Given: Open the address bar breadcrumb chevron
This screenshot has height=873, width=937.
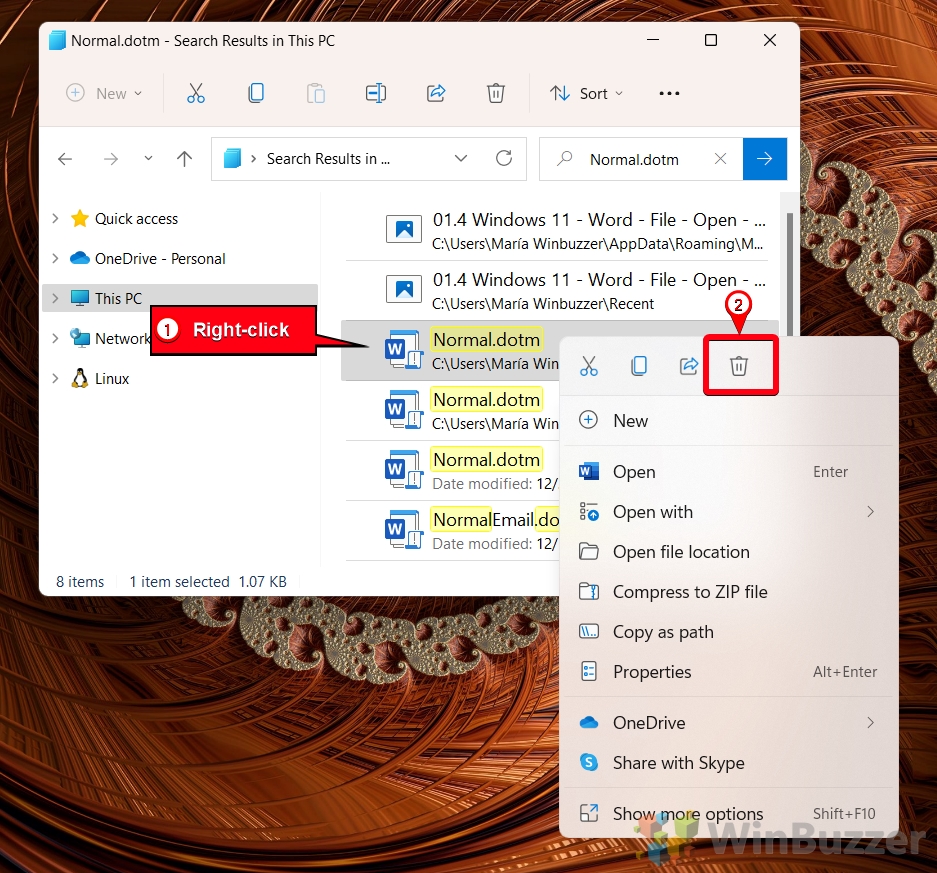Looking at the screenshot, I should pos(461,158).
